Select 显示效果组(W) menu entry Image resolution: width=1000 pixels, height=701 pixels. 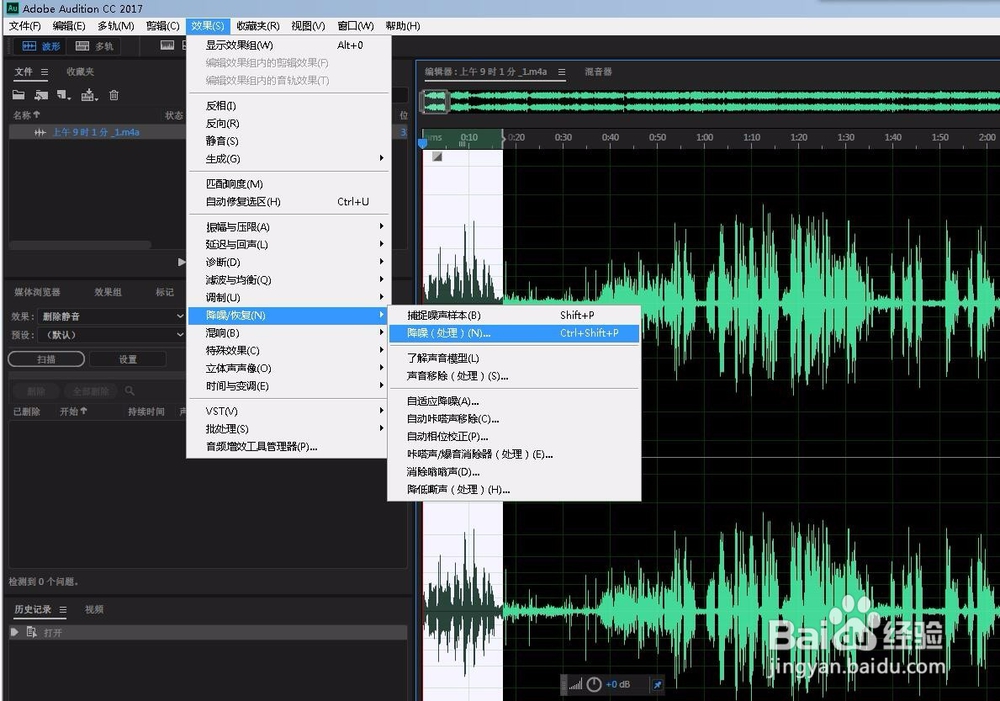click(288, 45)
